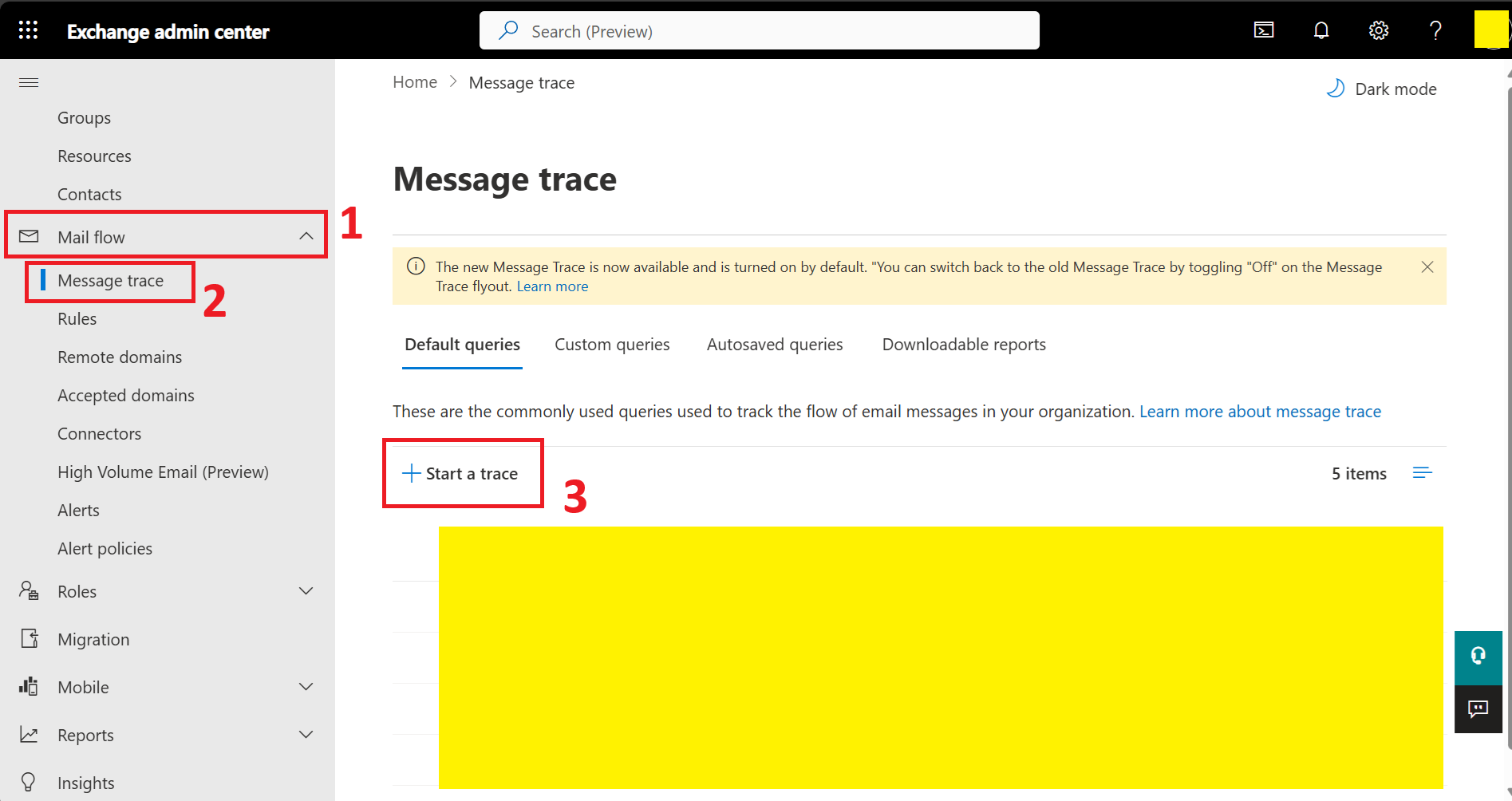Click the Insights label in the sidebar
Image resolution: width=1512 pixels, height=801 pixels.
[86, 783]
